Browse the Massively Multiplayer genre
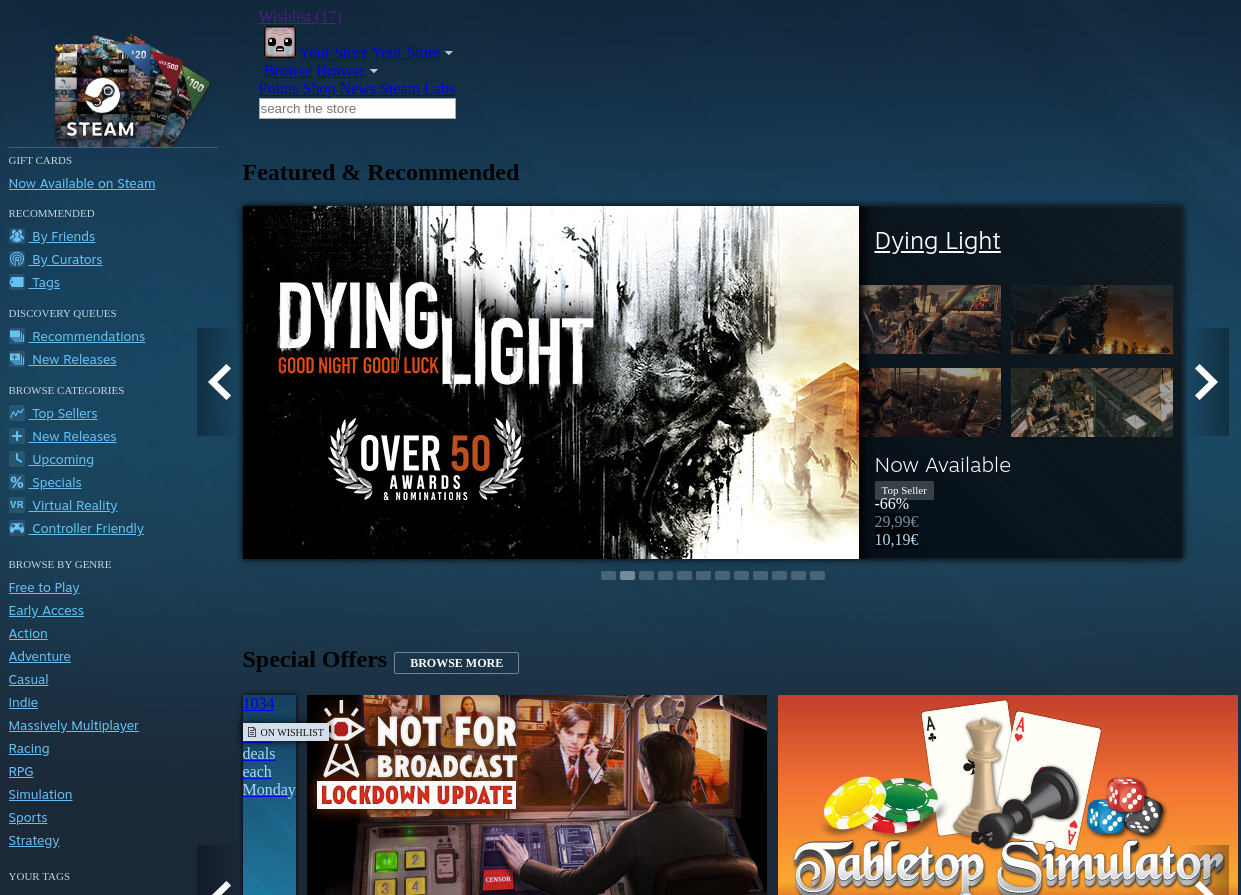The image size is (1241, 895). click(74, 725)
